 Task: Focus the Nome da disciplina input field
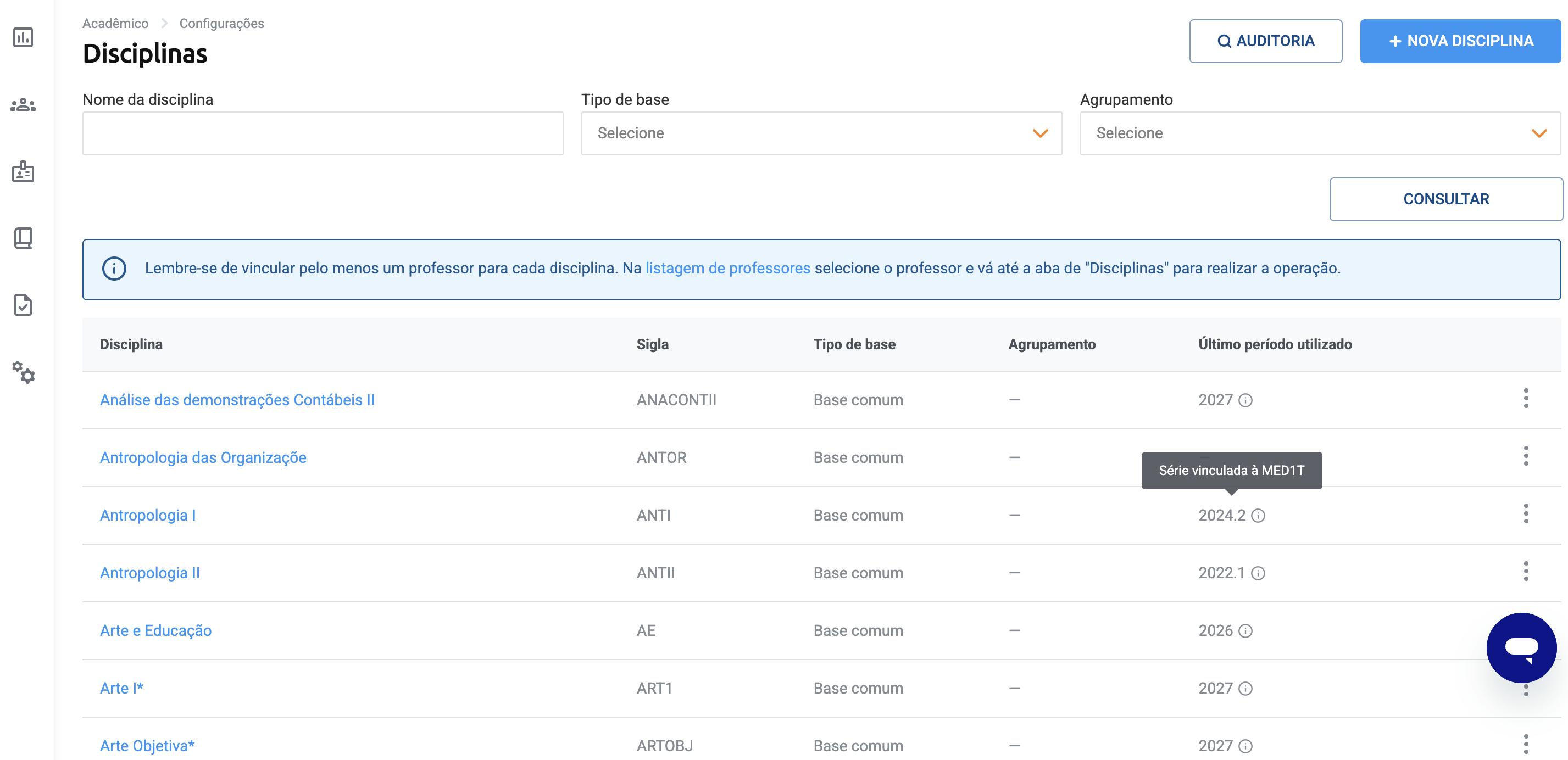pyautogui.click(x=323, y=133)
